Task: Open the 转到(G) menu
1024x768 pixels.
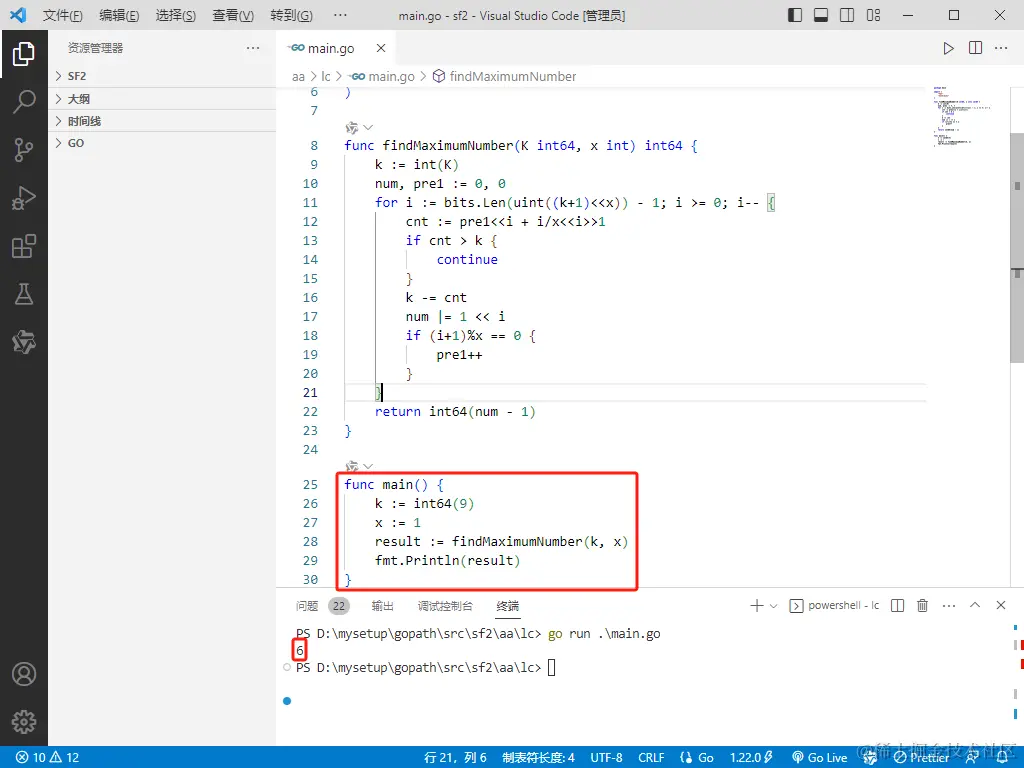Action: tap(291, 15)
